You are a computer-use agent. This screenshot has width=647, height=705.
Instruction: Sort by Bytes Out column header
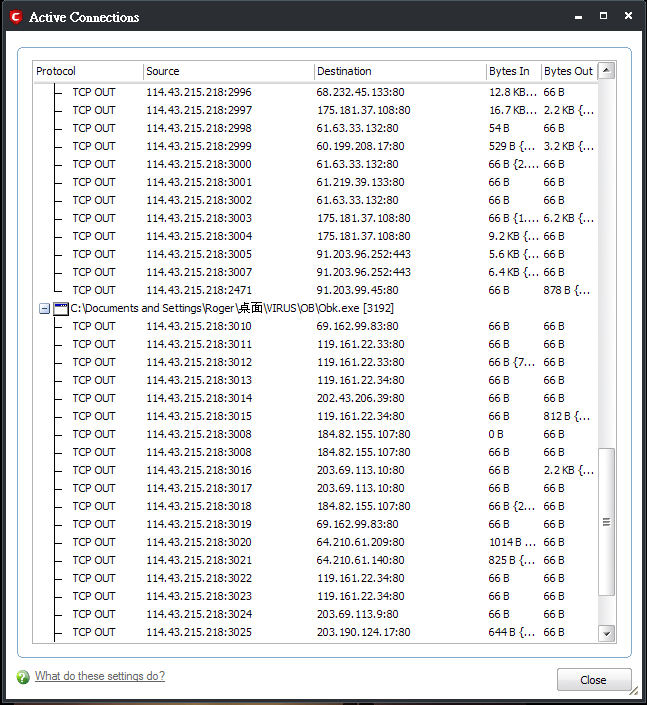click(569, 71)
